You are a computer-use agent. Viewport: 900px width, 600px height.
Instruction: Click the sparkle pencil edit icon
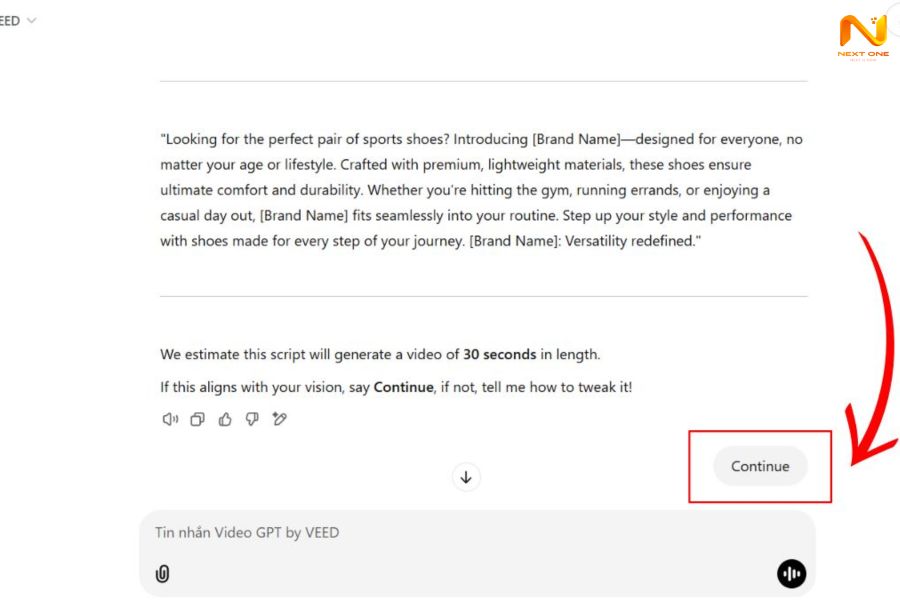(280, 420)
